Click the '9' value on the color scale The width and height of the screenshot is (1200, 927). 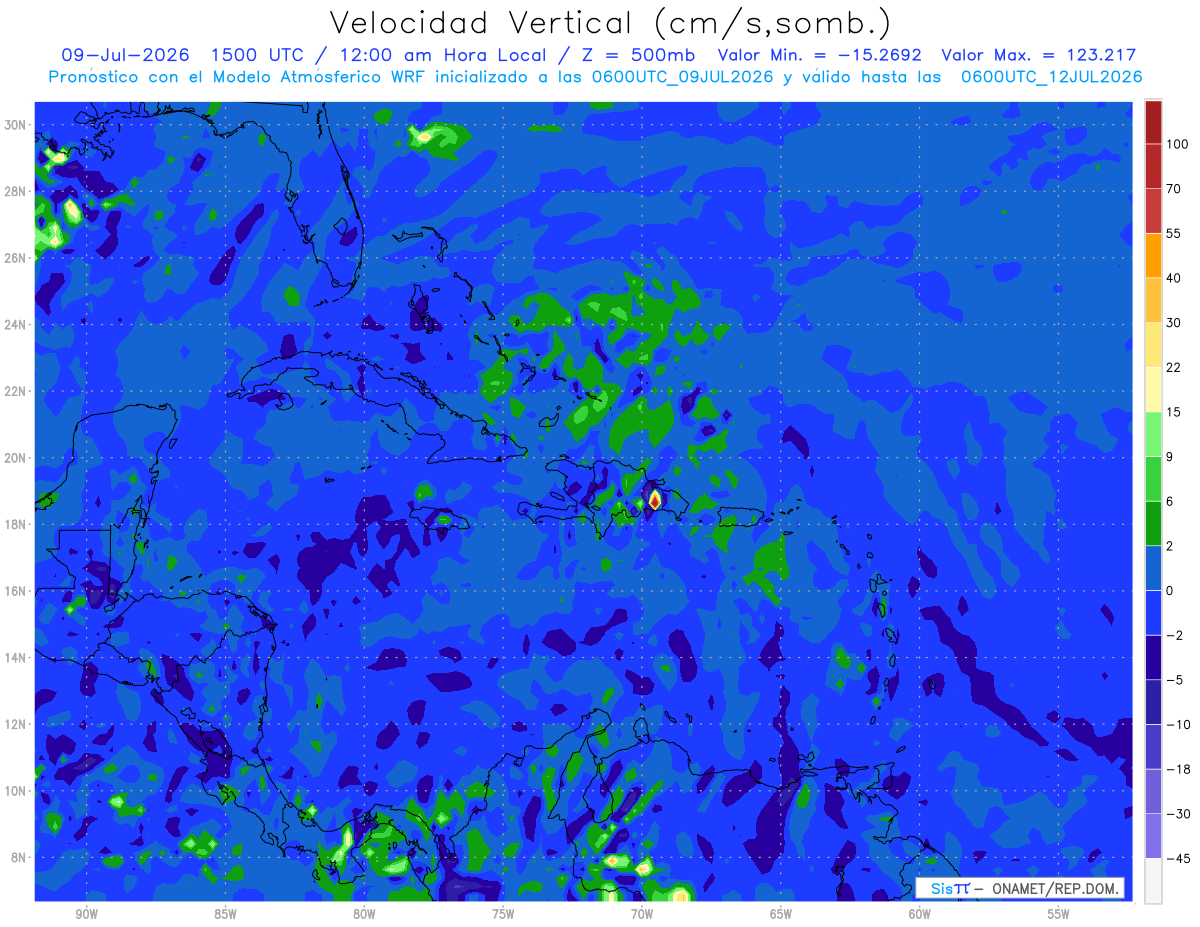tap(1170, 456)
